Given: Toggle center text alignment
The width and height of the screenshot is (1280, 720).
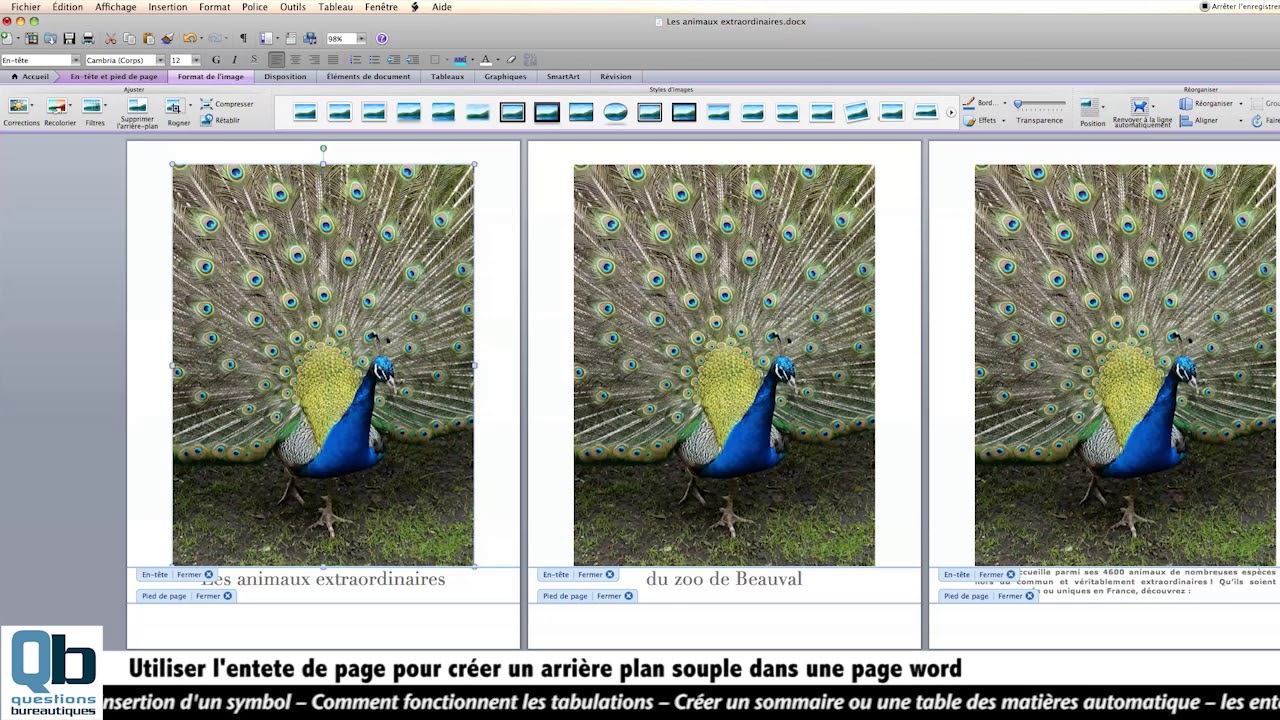Looking at the screenshot, I should pos(295,60).
